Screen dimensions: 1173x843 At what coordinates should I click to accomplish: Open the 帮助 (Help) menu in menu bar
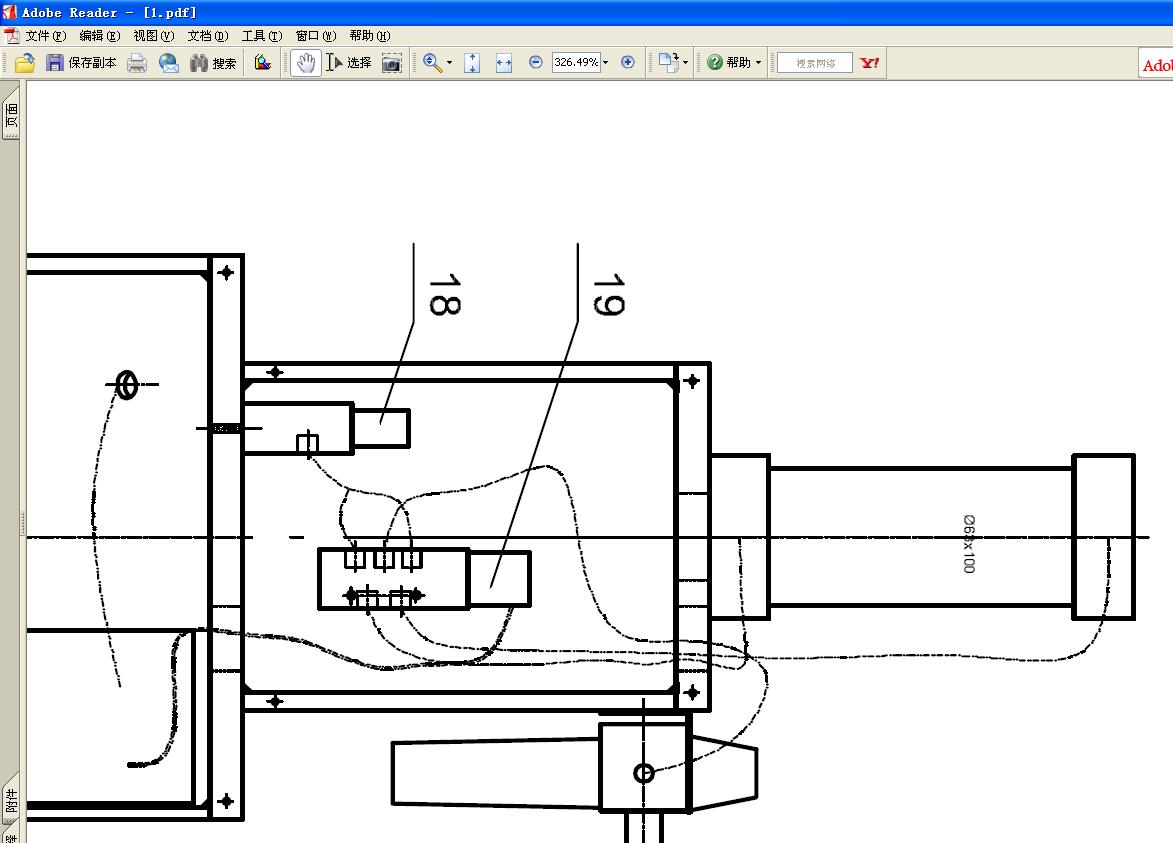(370, 36)
